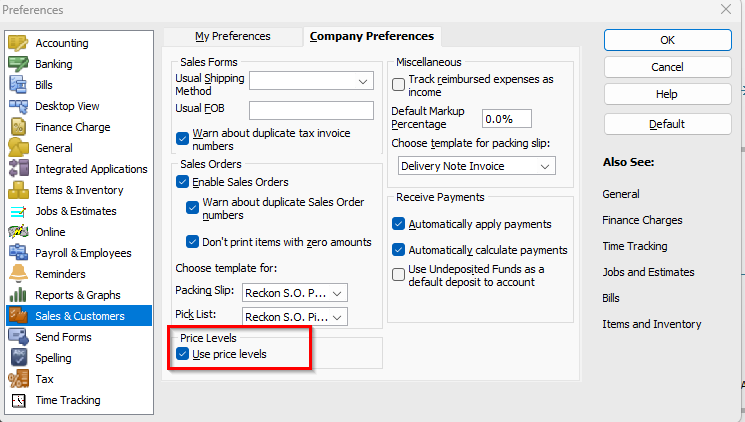
Task: Switch to the My Preferences tab
Action: tap(232, 37)
